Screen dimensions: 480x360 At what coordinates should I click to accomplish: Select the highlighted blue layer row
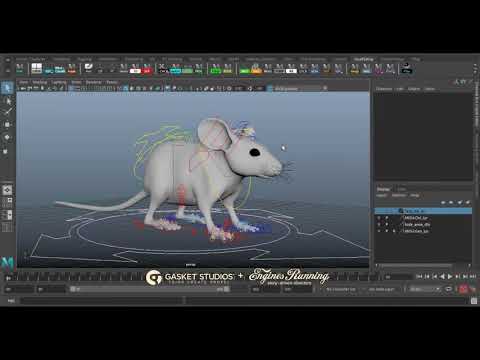[x=423, y=211]
